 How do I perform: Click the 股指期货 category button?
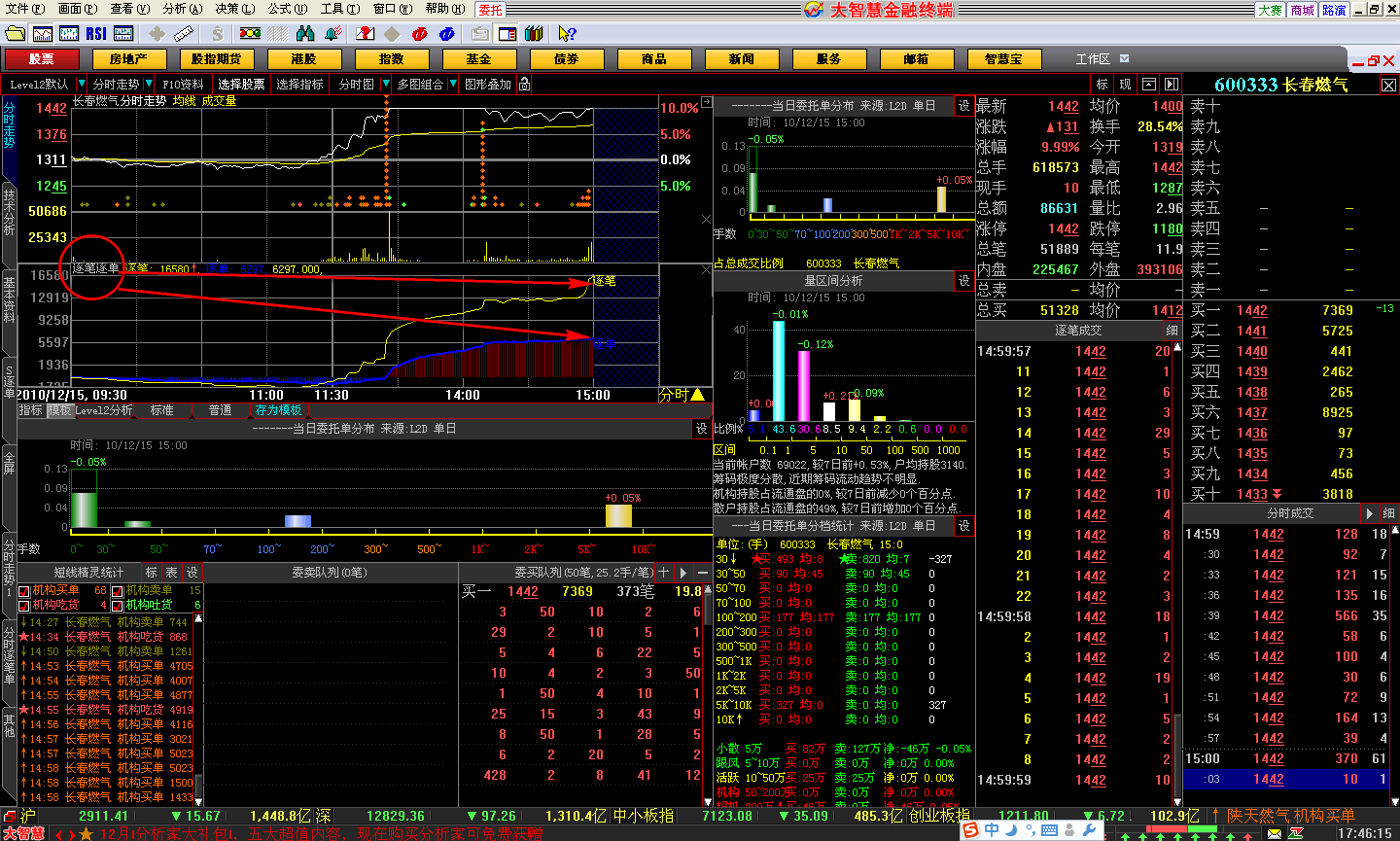[216, 59]
